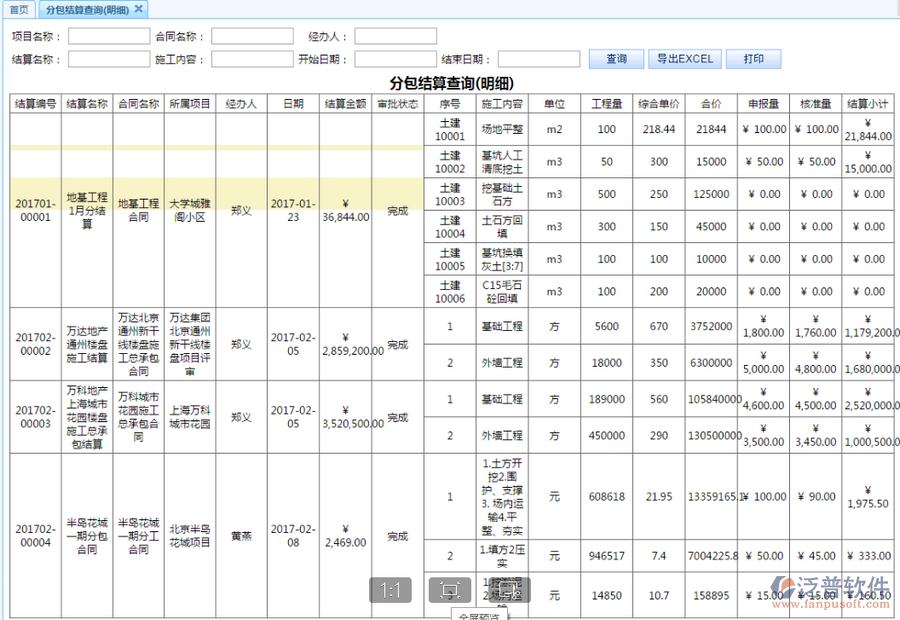This screenshot has width=900, height=620.
Task: Select the 经办人 input field
Action: (x=395, y=37)
